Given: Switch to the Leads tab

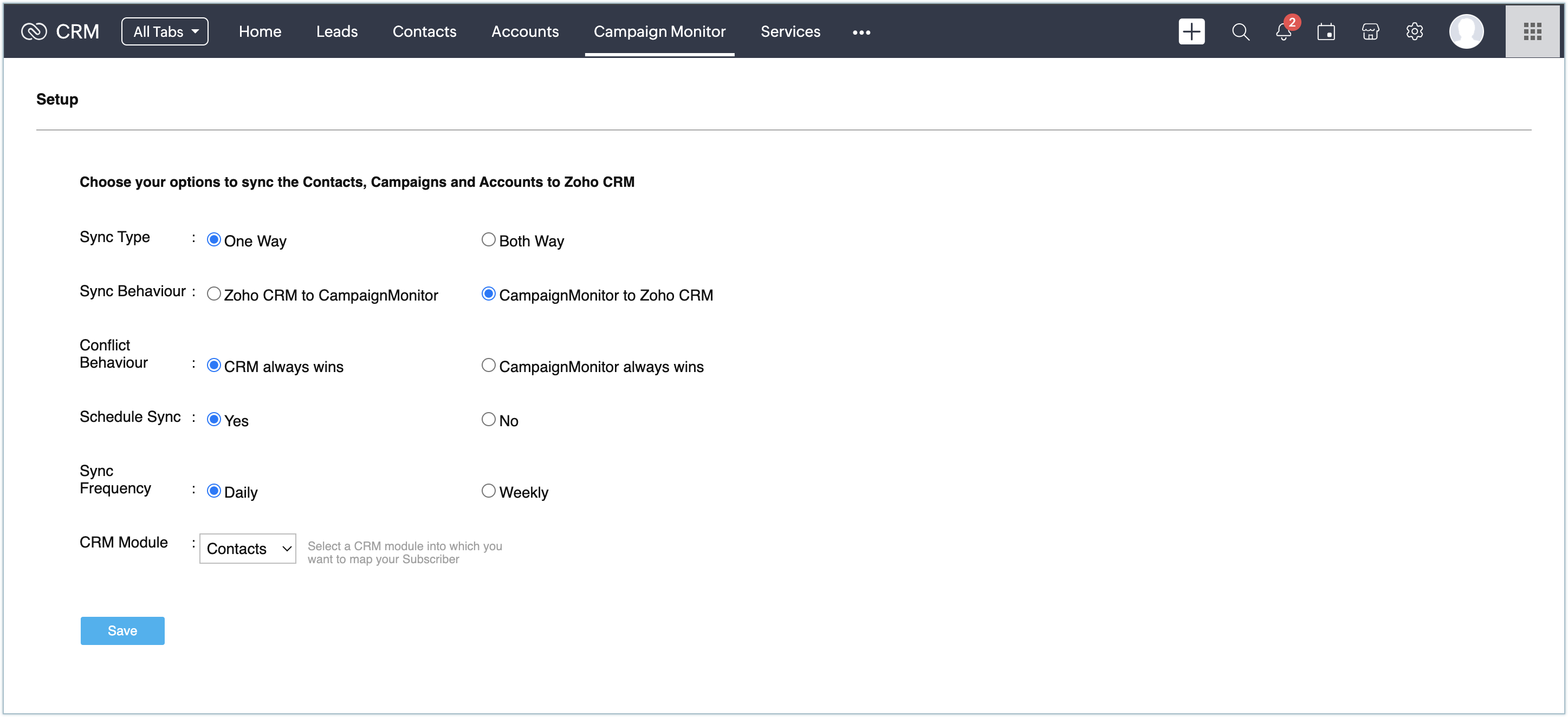Looking at the screenshot, I should [336, 31].
